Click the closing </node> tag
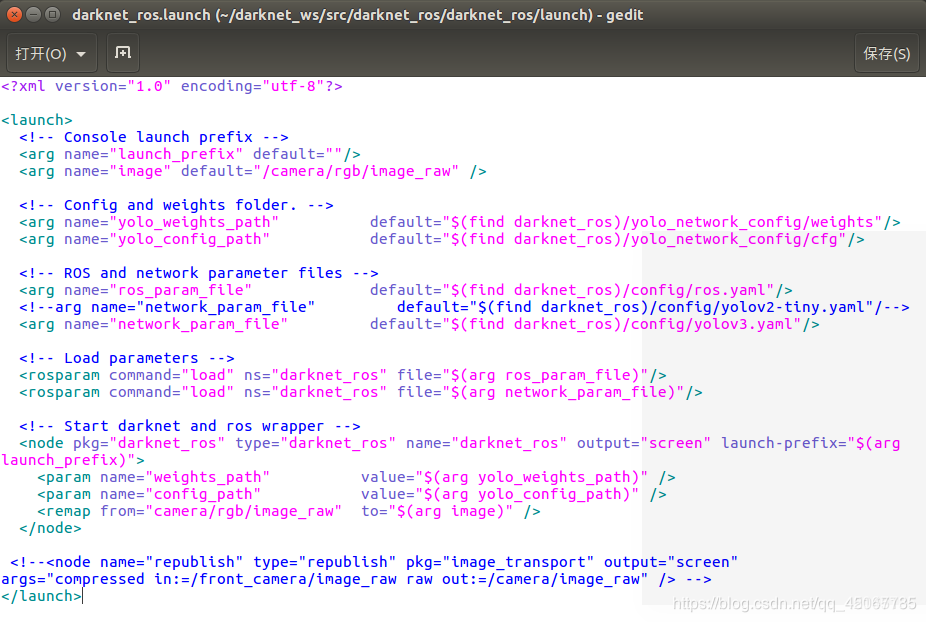Image resolution: width=926 pixels, height=622 pixels. point(50,529)
